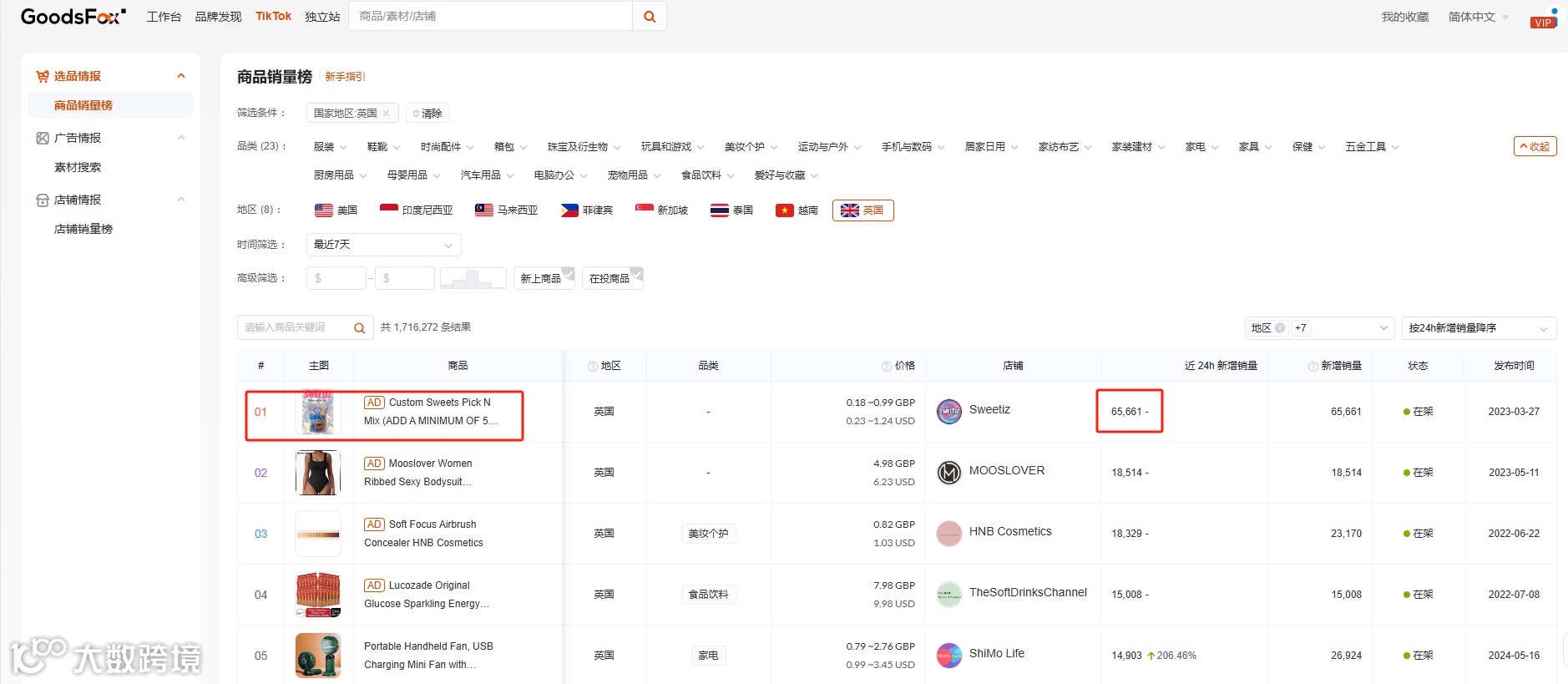Screen dimensions: 1568x684
Task: Open the 最近7天 time filter dropdown
Action: [383, 245]
